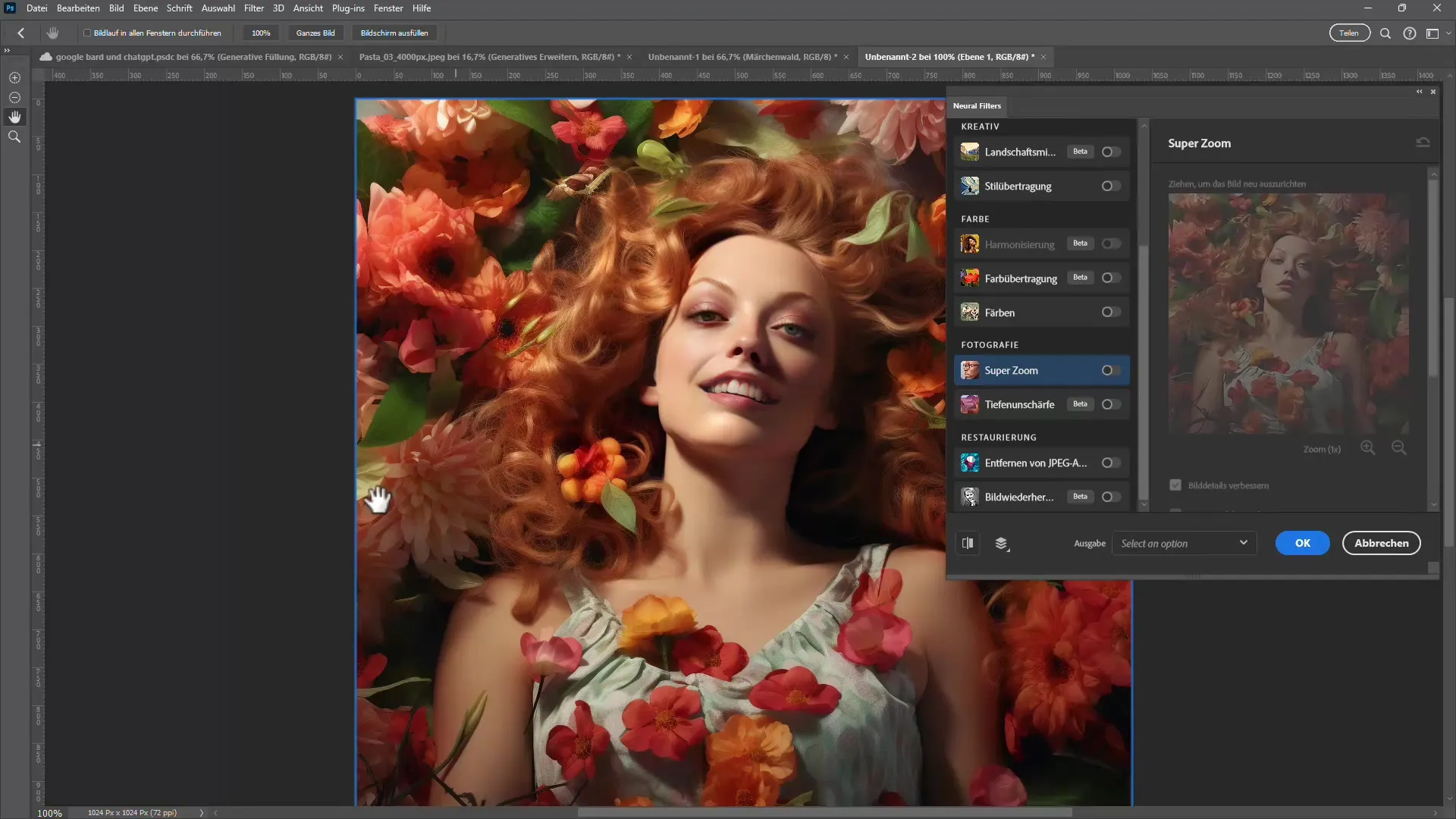Reset Super Zoom parameters icon
Screen dimensions: 1456x819
[1423, 143]
